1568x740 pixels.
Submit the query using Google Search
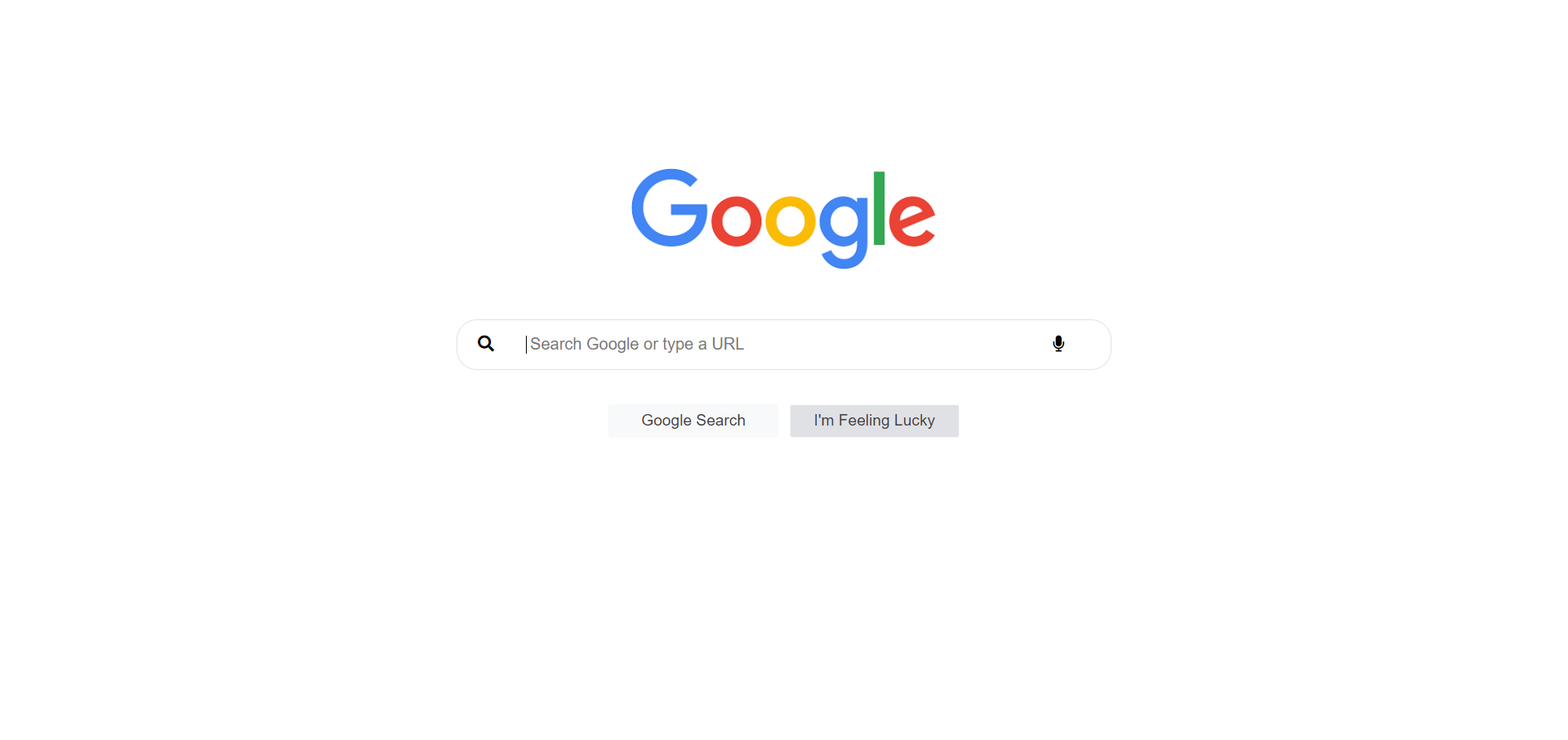[693, 421]
